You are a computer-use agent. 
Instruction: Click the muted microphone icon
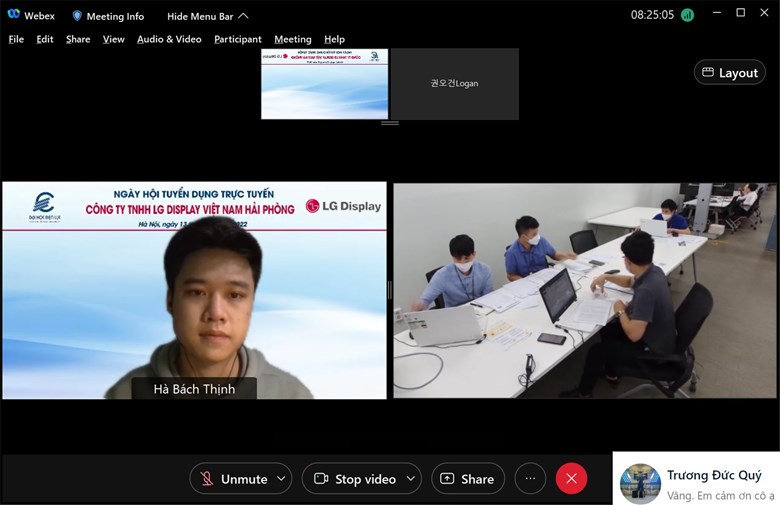[x=207, y=479]
